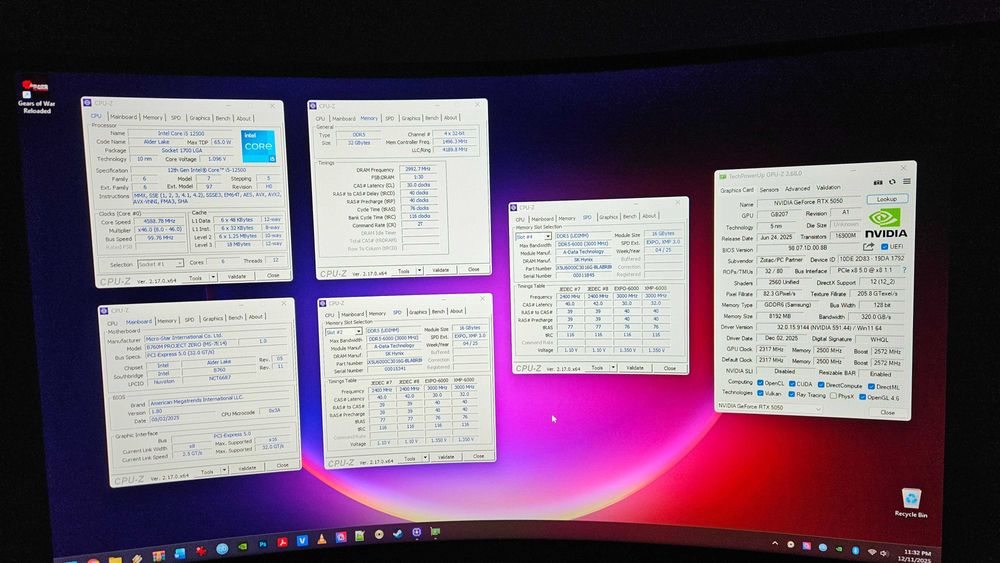Click the volume icon in the system tray
1000x563 pixels.
tap(884, 553)
